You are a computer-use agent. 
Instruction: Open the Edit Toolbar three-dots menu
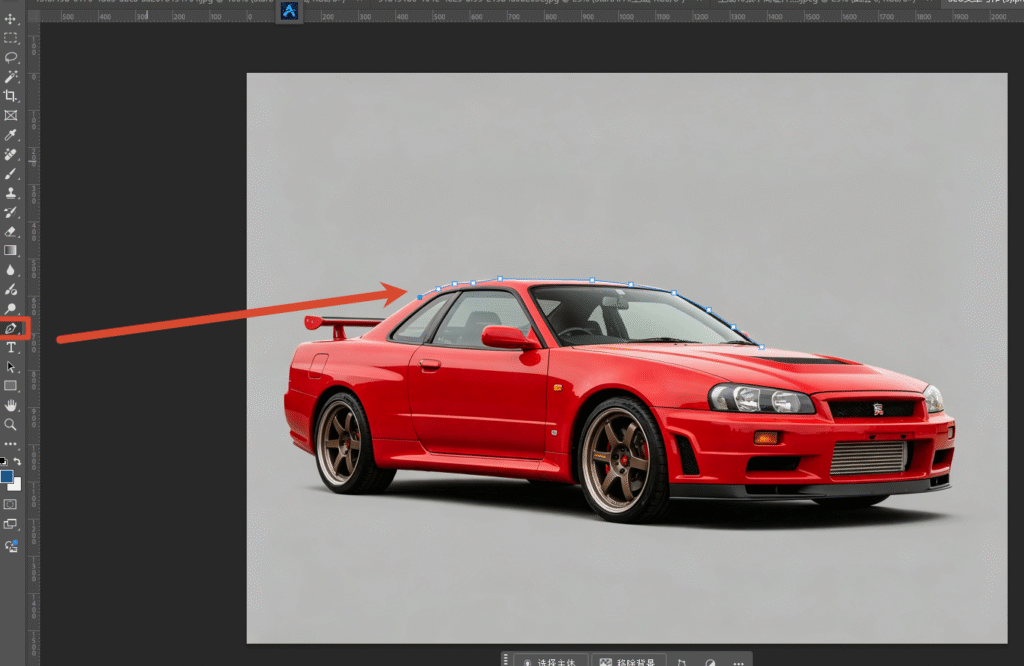[10, 444]
